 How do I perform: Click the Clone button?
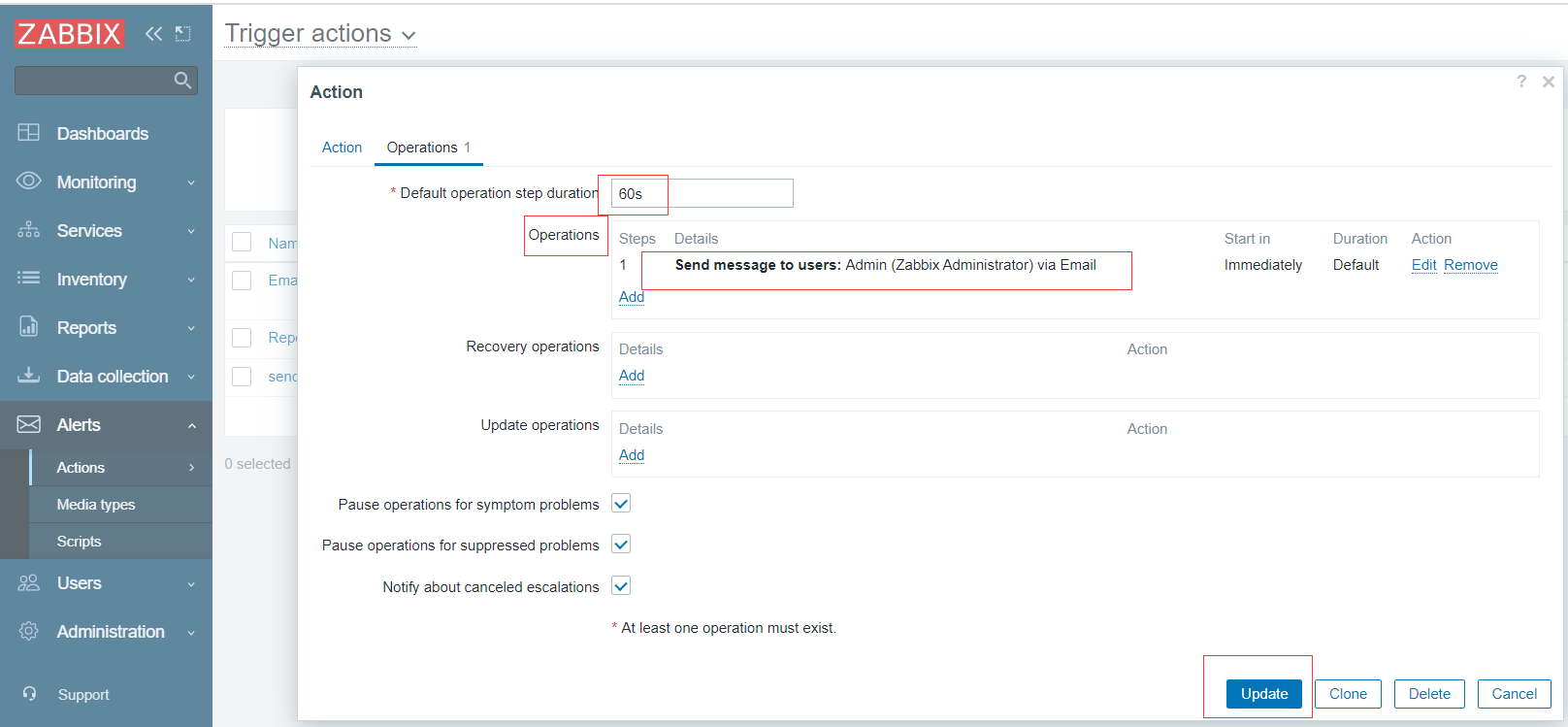point(1348,694)
